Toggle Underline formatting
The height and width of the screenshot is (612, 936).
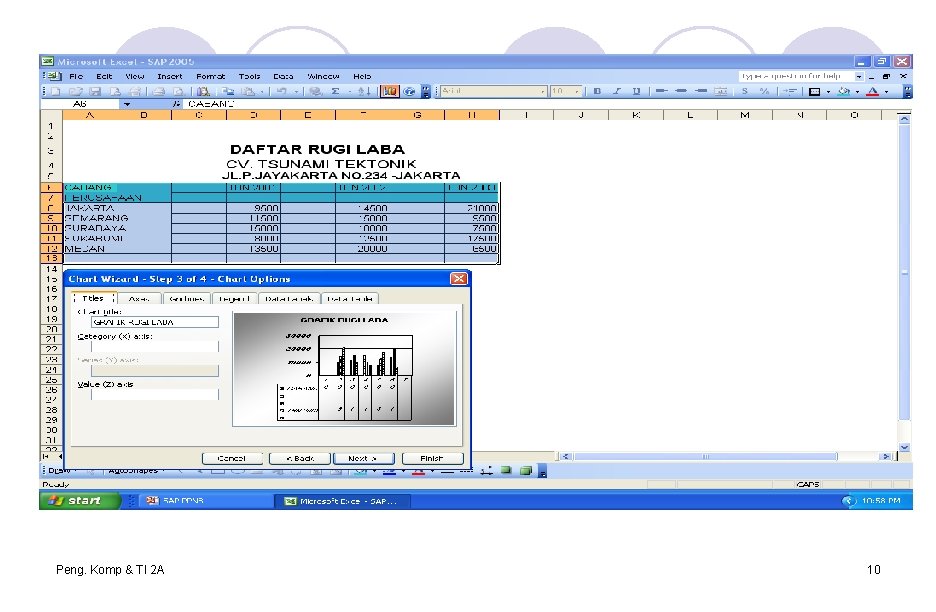point(636,91)
